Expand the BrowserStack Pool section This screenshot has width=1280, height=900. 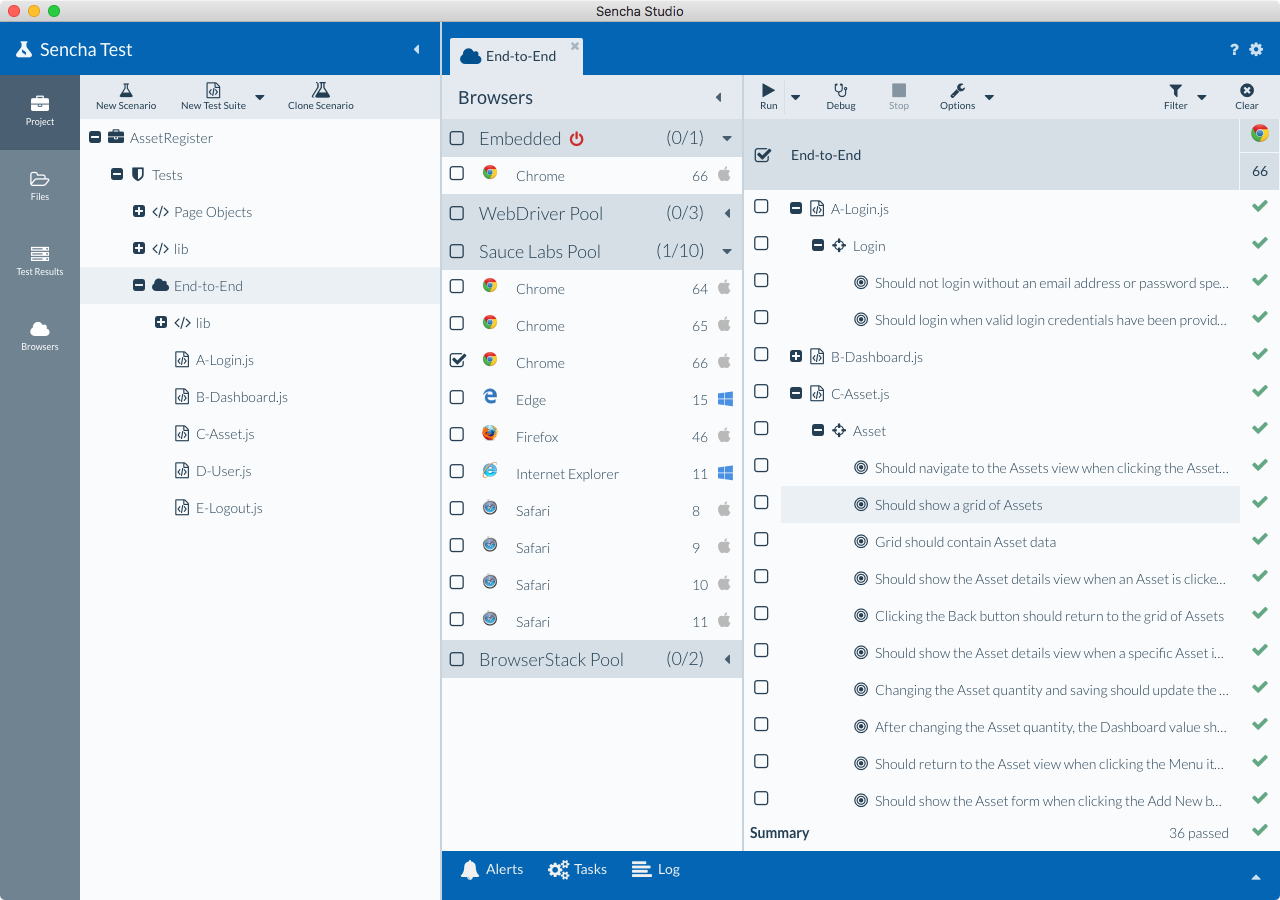point(727,659)
